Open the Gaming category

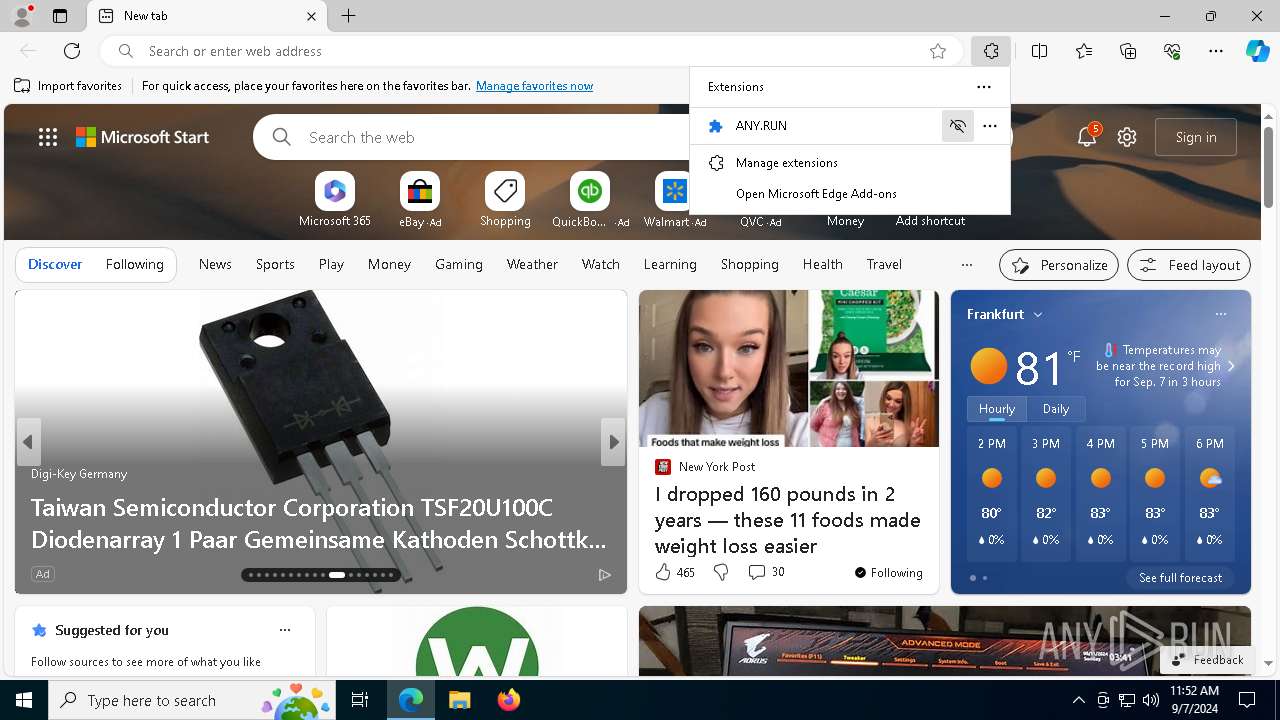[459, 264]
